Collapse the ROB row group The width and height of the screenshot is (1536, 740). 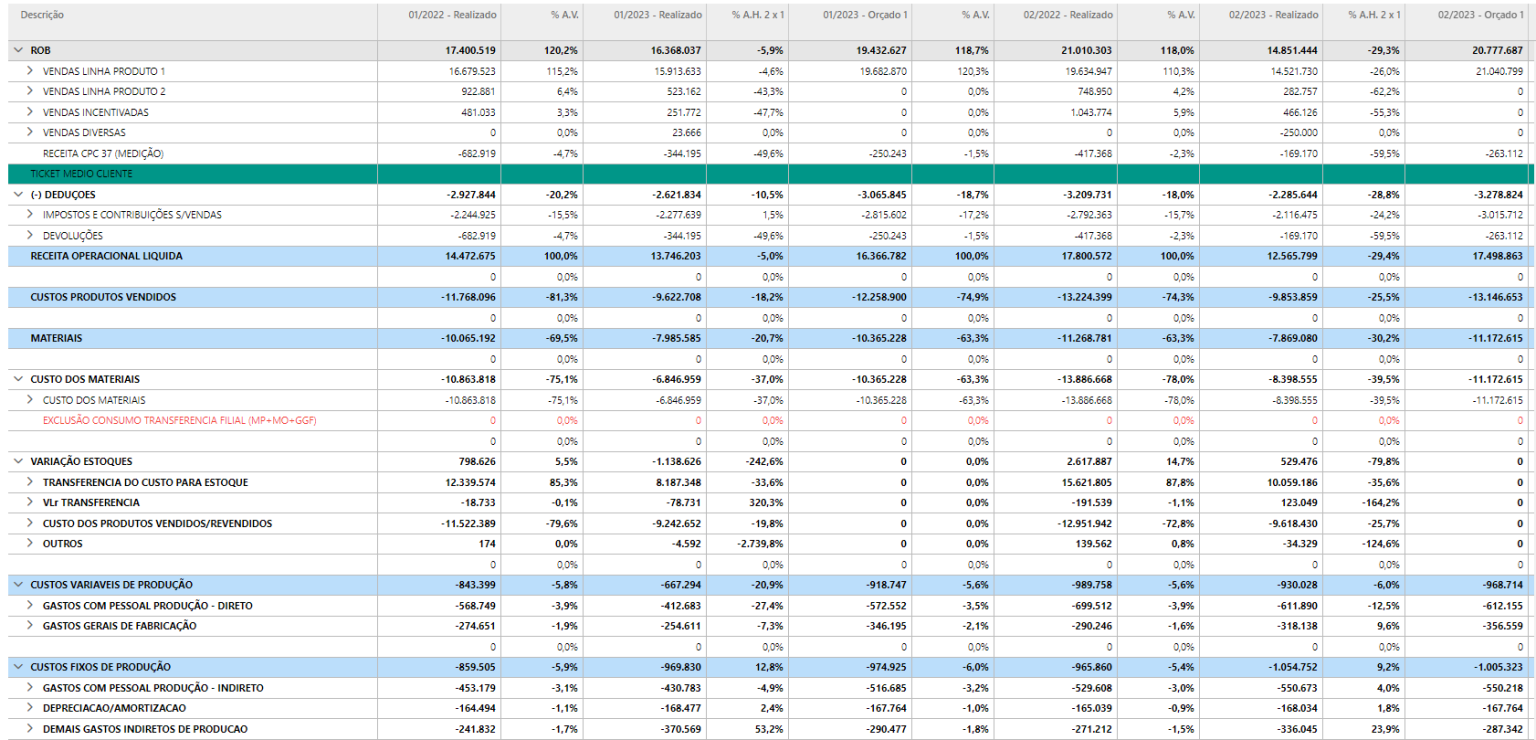18,50
